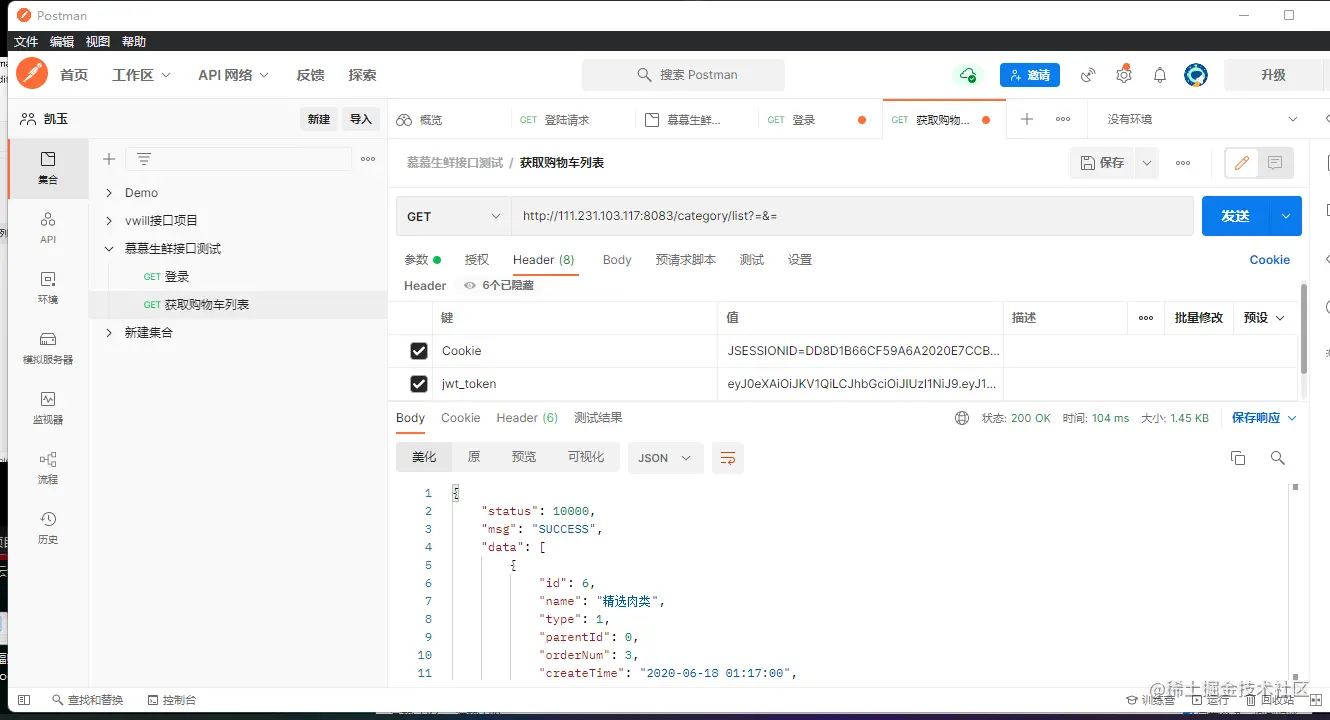Collapse the 慕慕生鲜接口测试 collection
This screenshot has height=720, width=1330.
[109, 249]
